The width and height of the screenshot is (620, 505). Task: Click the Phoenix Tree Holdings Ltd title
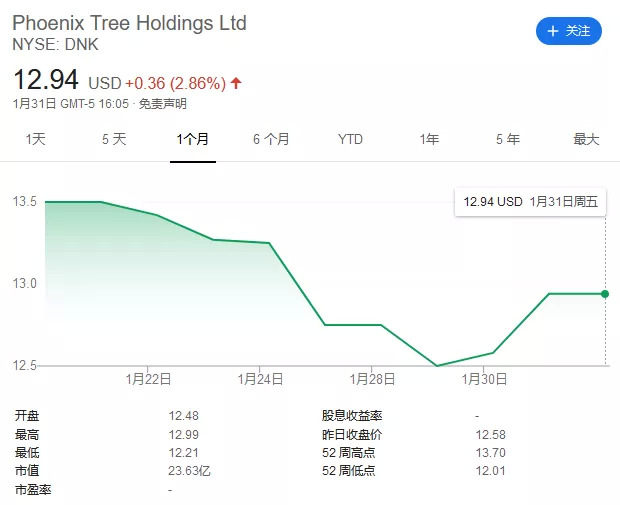[x=129, y=23]
